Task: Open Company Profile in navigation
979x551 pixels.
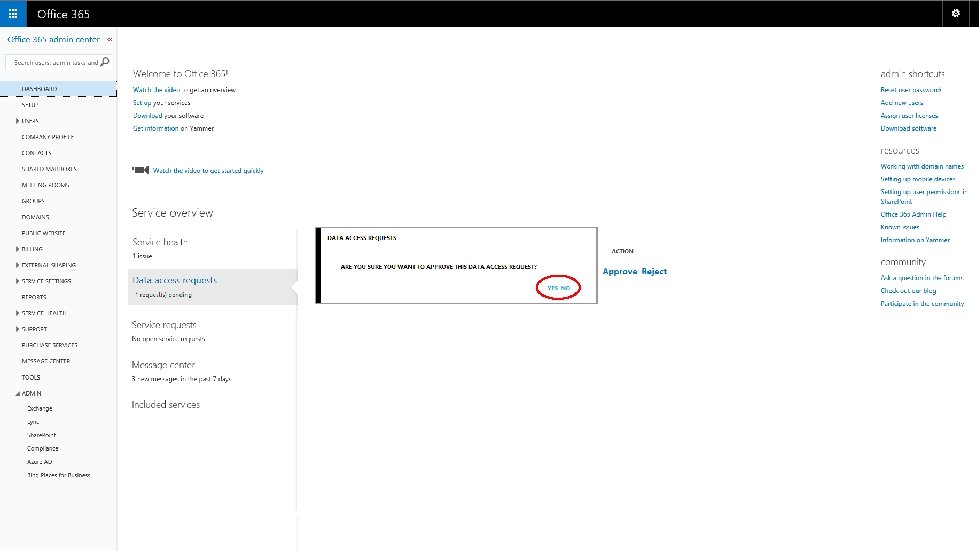Action: (47, 137)
